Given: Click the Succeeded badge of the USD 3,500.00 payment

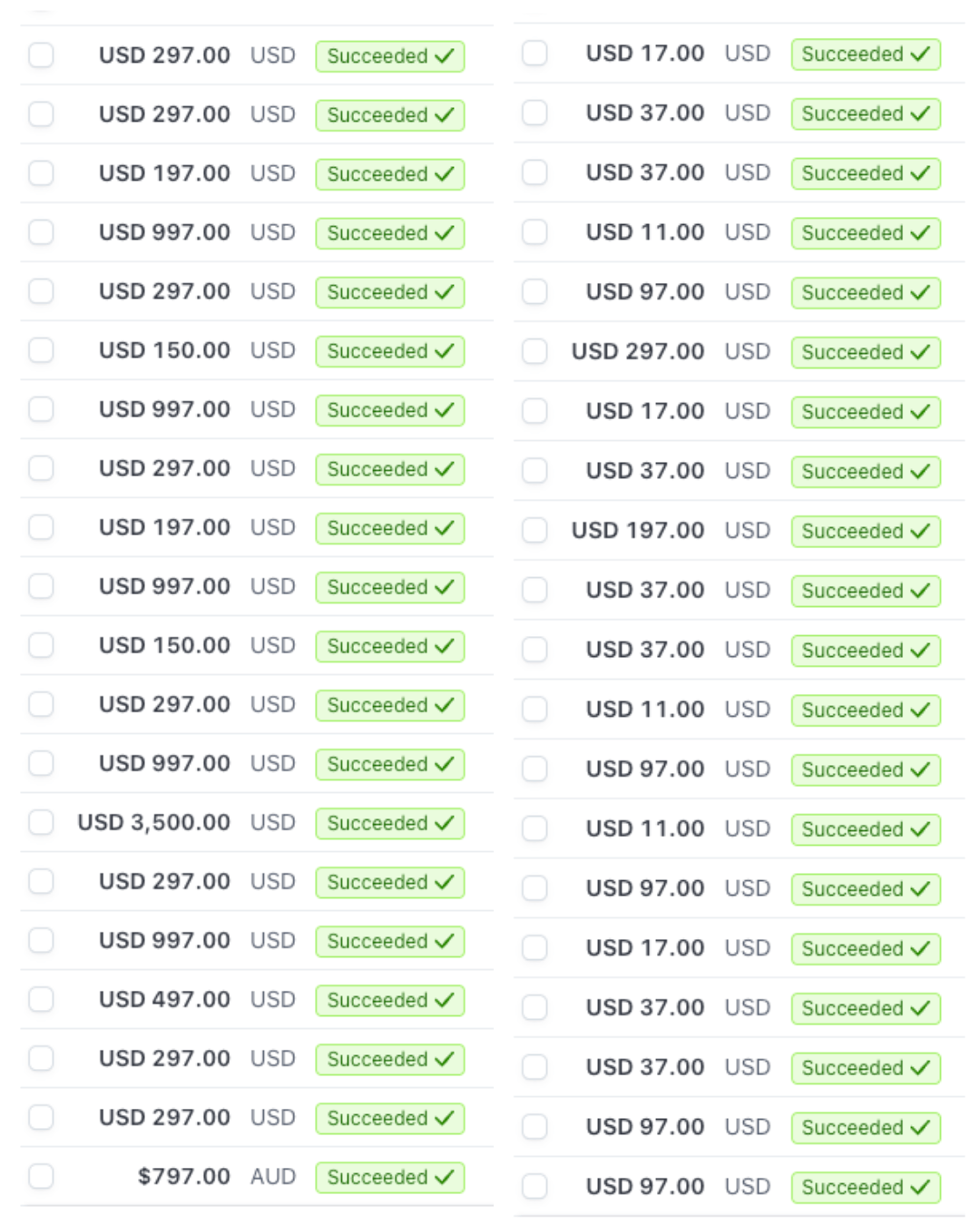Looking at the screenshot, I should (x=390, y=823).
